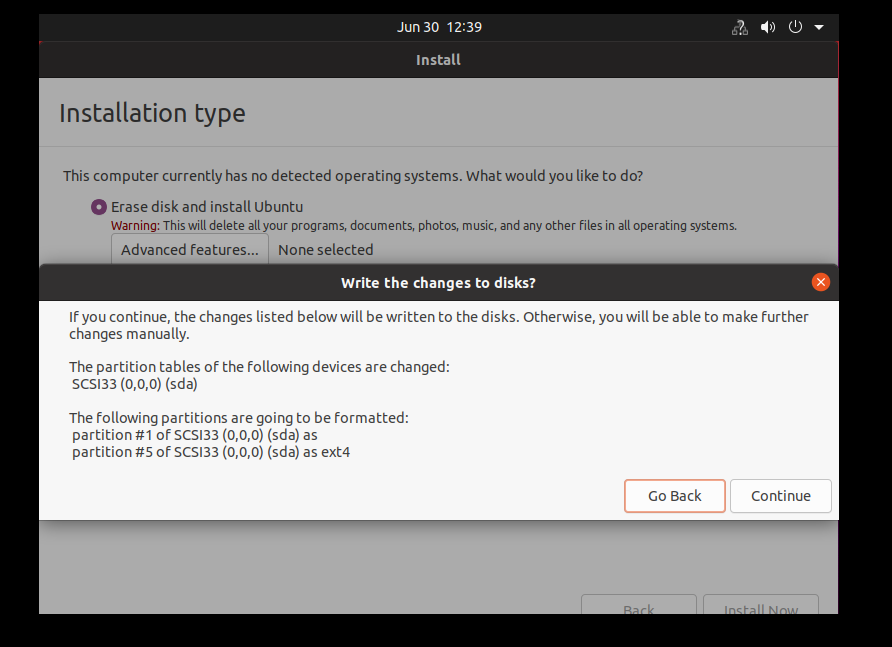Open the network connection status icon
Image resolution: width=892 pixels, height=647 pixels.
point(740,27)
